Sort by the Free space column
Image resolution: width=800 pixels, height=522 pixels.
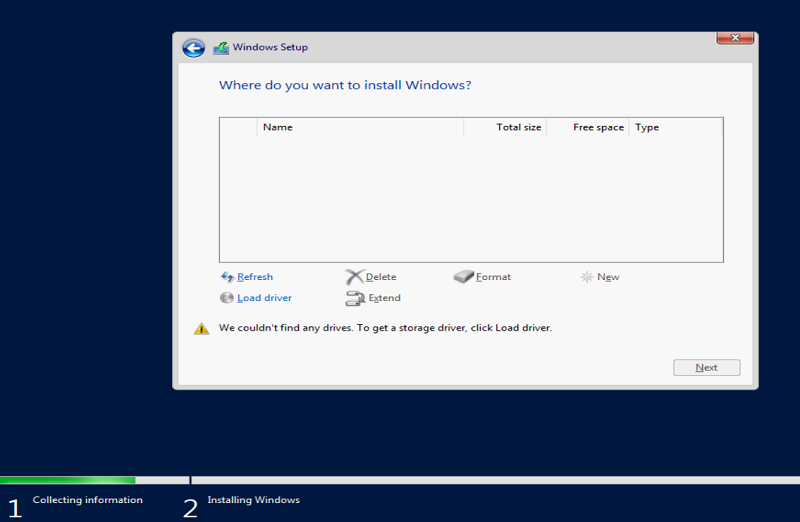click(x=598, y=127)
